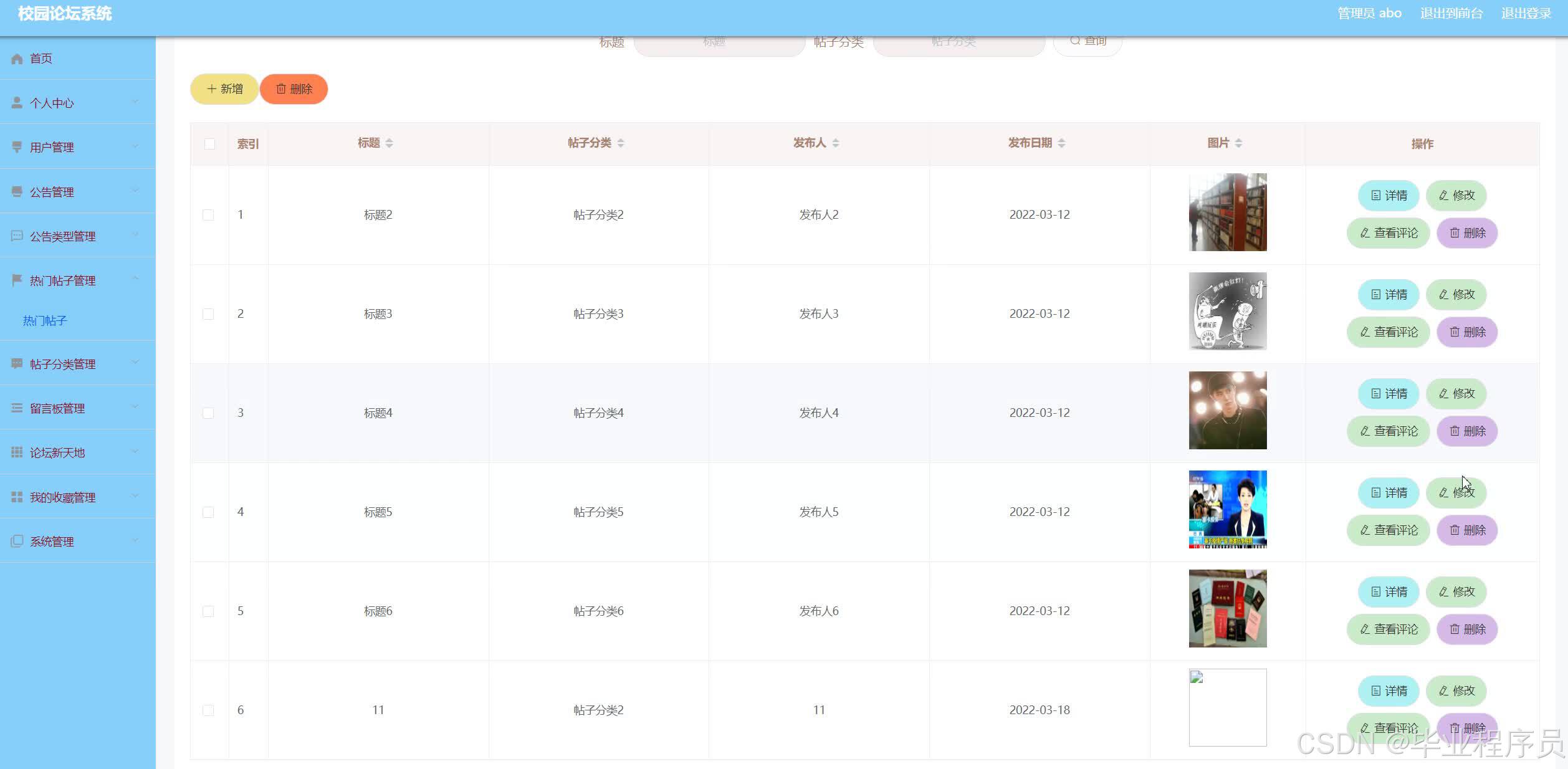Open the library thumbnail image in row 1
This screenshot has width=1568, height=769.
(1227, 213)
